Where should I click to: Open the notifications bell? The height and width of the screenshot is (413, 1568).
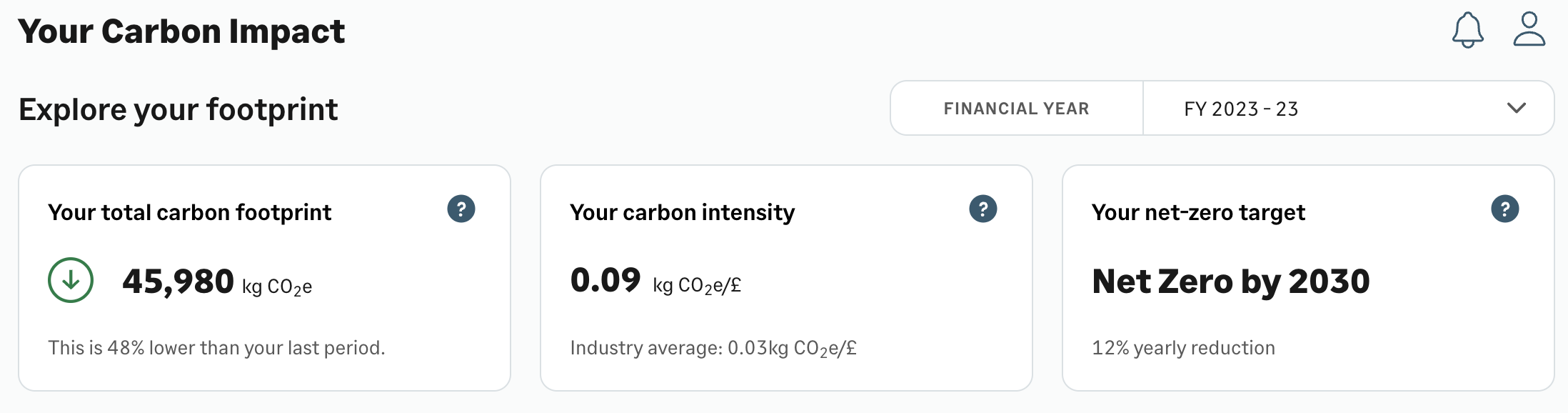[1467, 30]
